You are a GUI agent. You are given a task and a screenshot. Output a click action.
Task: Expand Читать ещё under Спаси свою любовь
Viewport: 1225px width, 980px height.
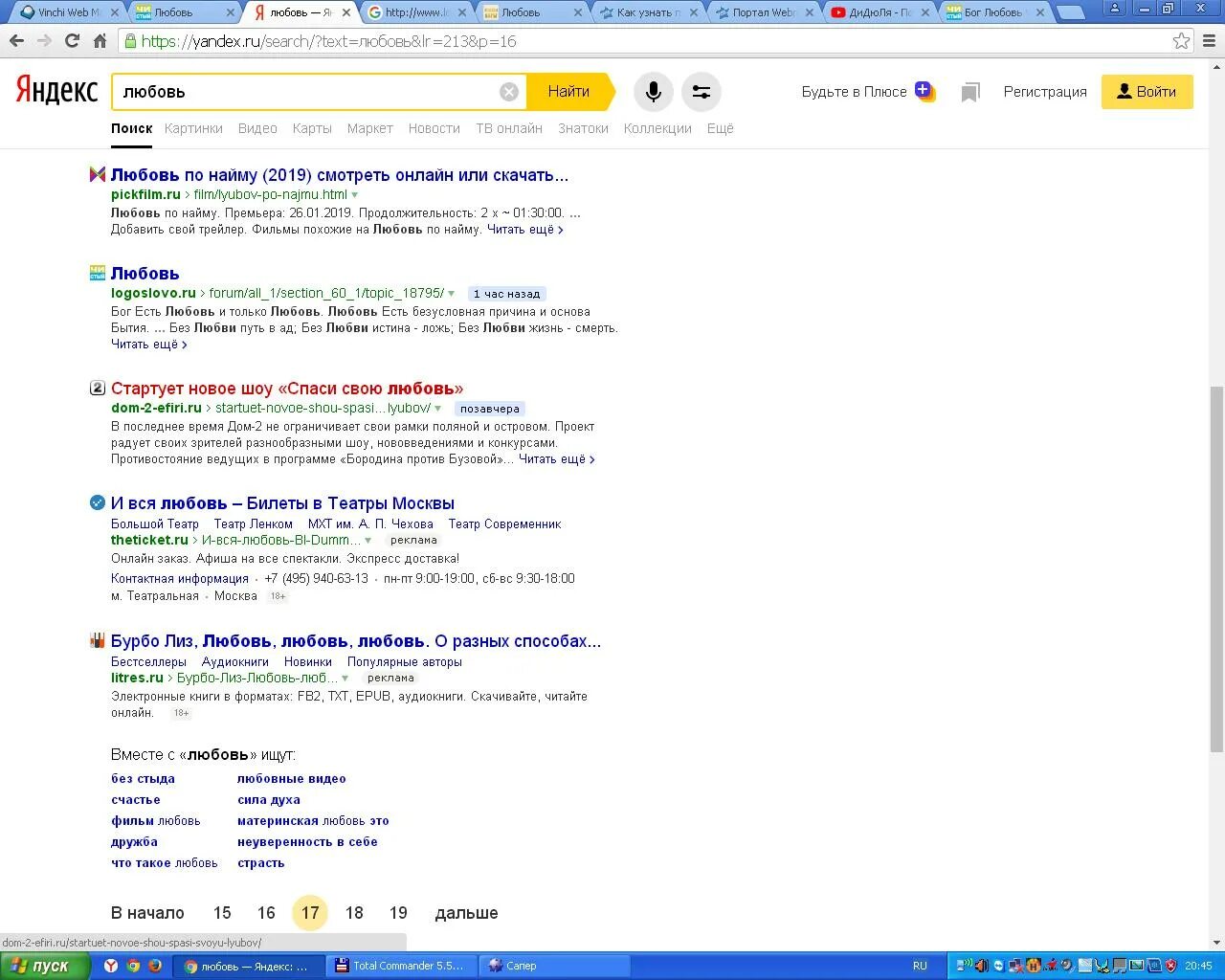pyautogui.click(x=556, y=459)
